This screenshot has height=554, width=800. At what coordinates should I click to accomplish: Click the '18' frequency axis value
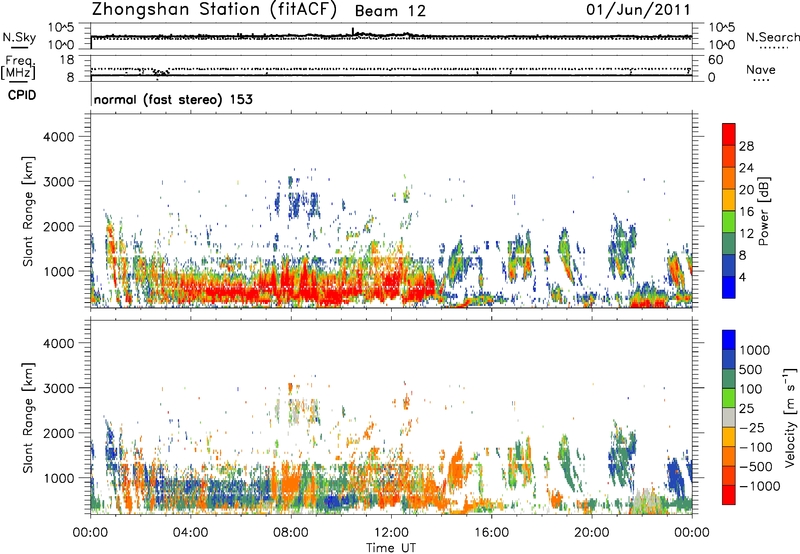pos(67,60)
